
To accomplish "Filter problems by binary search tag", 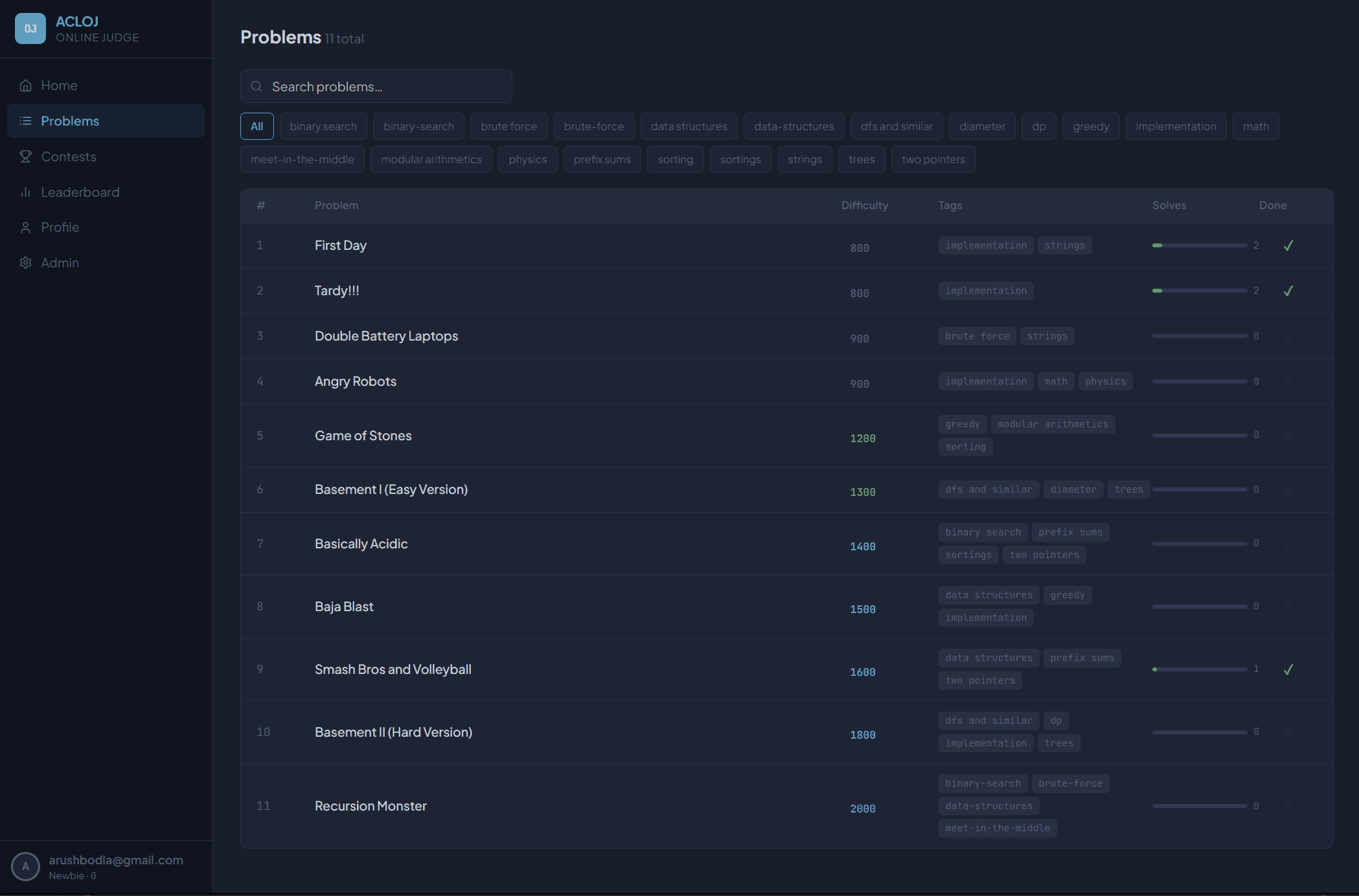I will tap(323, 126).
